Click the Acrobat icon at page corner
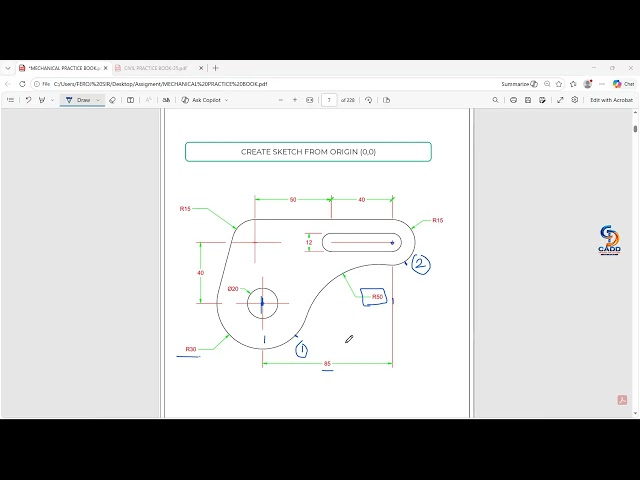 (622, 400)
